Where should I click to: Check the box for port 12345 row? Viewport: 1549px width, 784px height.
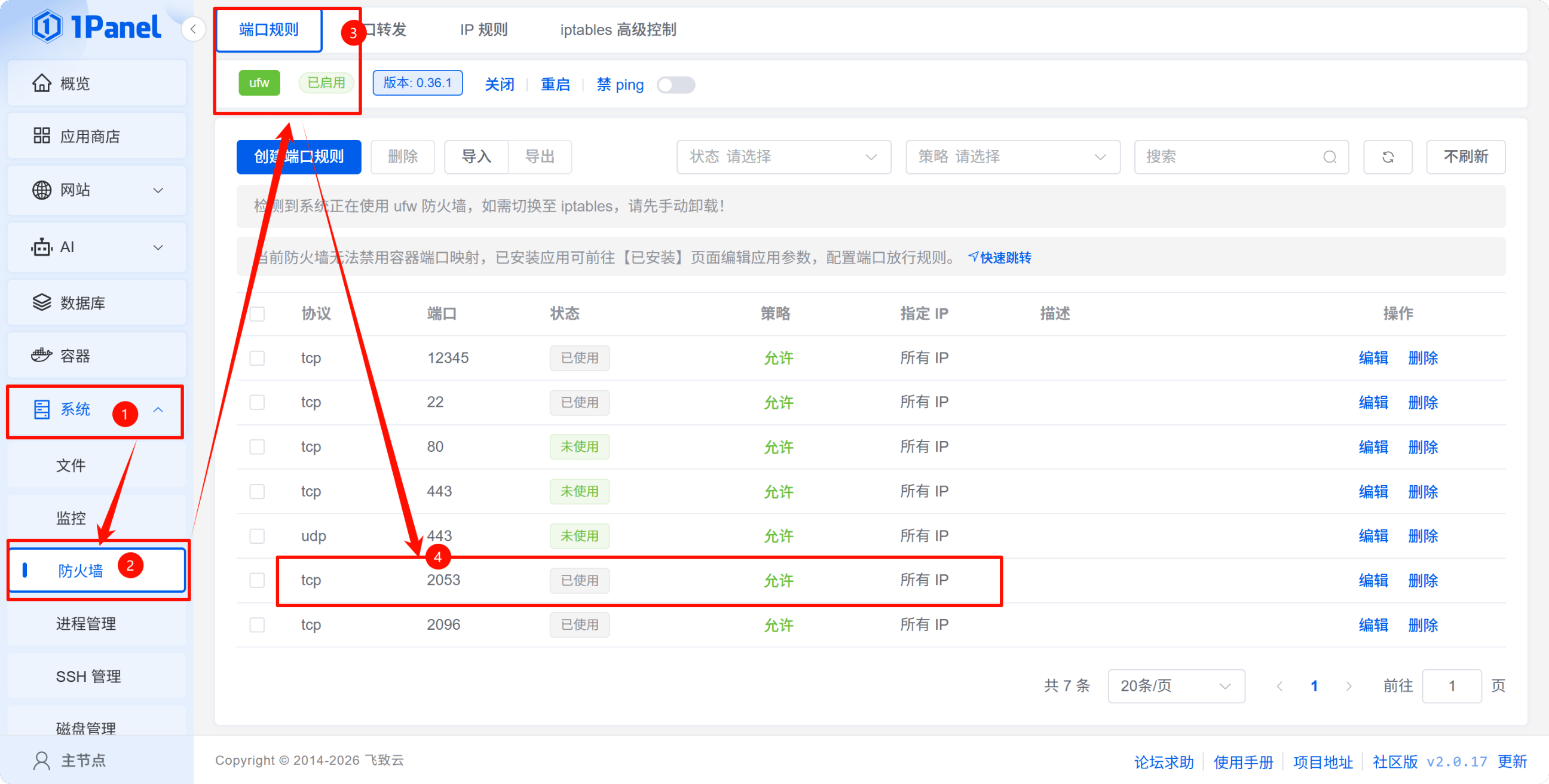pyautogui.click(x=258, y=358)
